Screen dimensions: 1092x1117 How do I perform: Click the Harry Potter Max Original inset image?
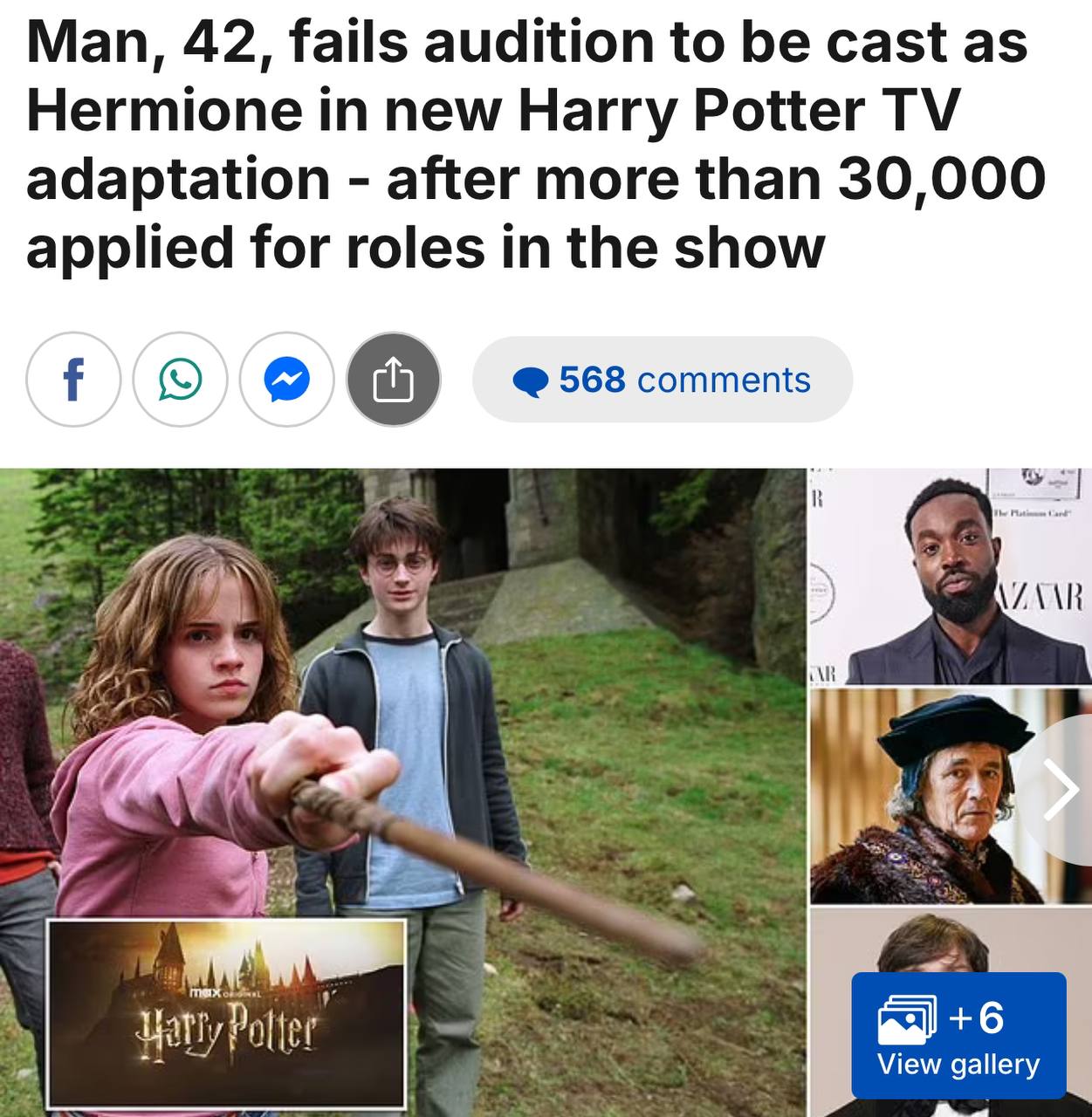226,1012
